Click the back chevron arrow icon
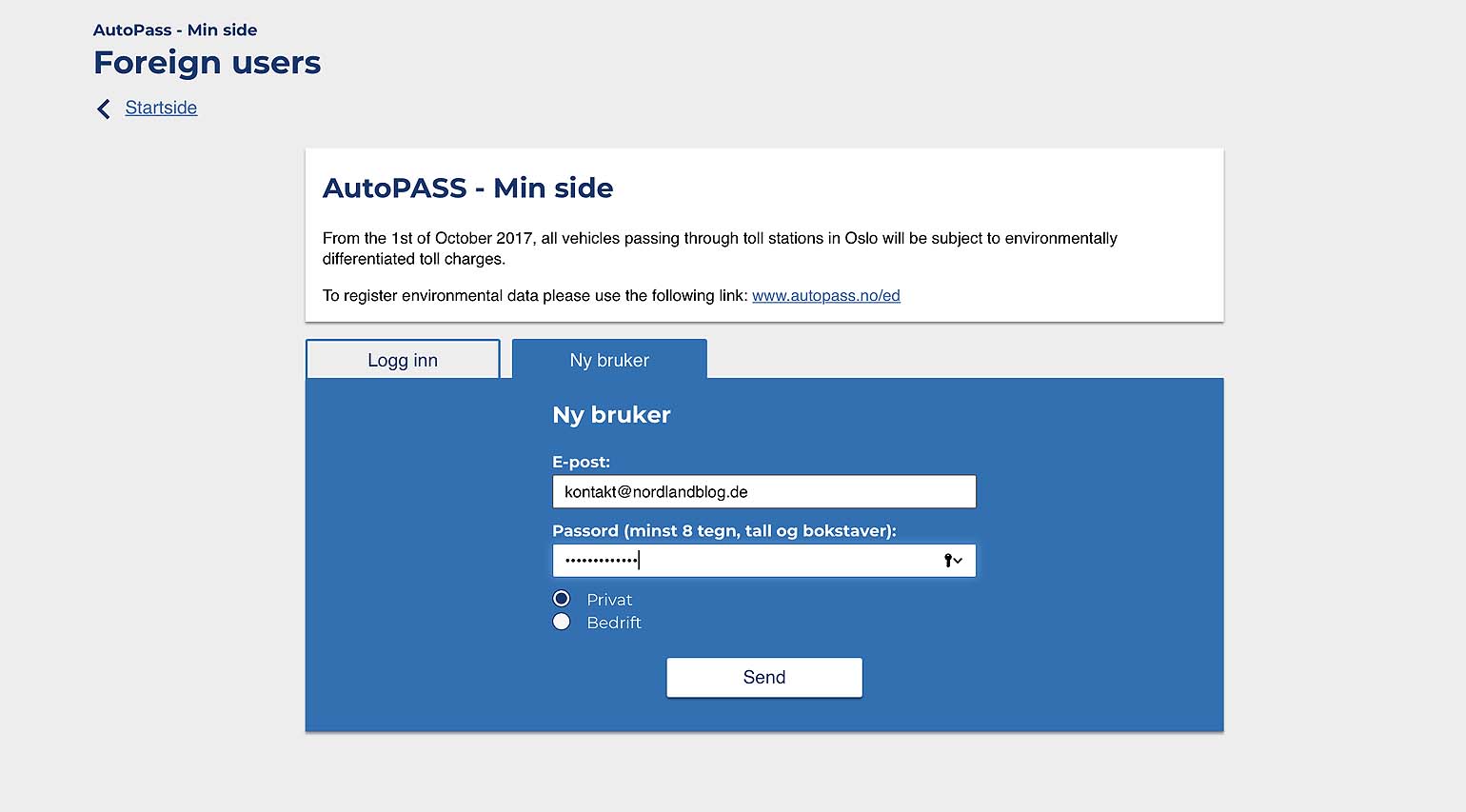 (104, 109)
